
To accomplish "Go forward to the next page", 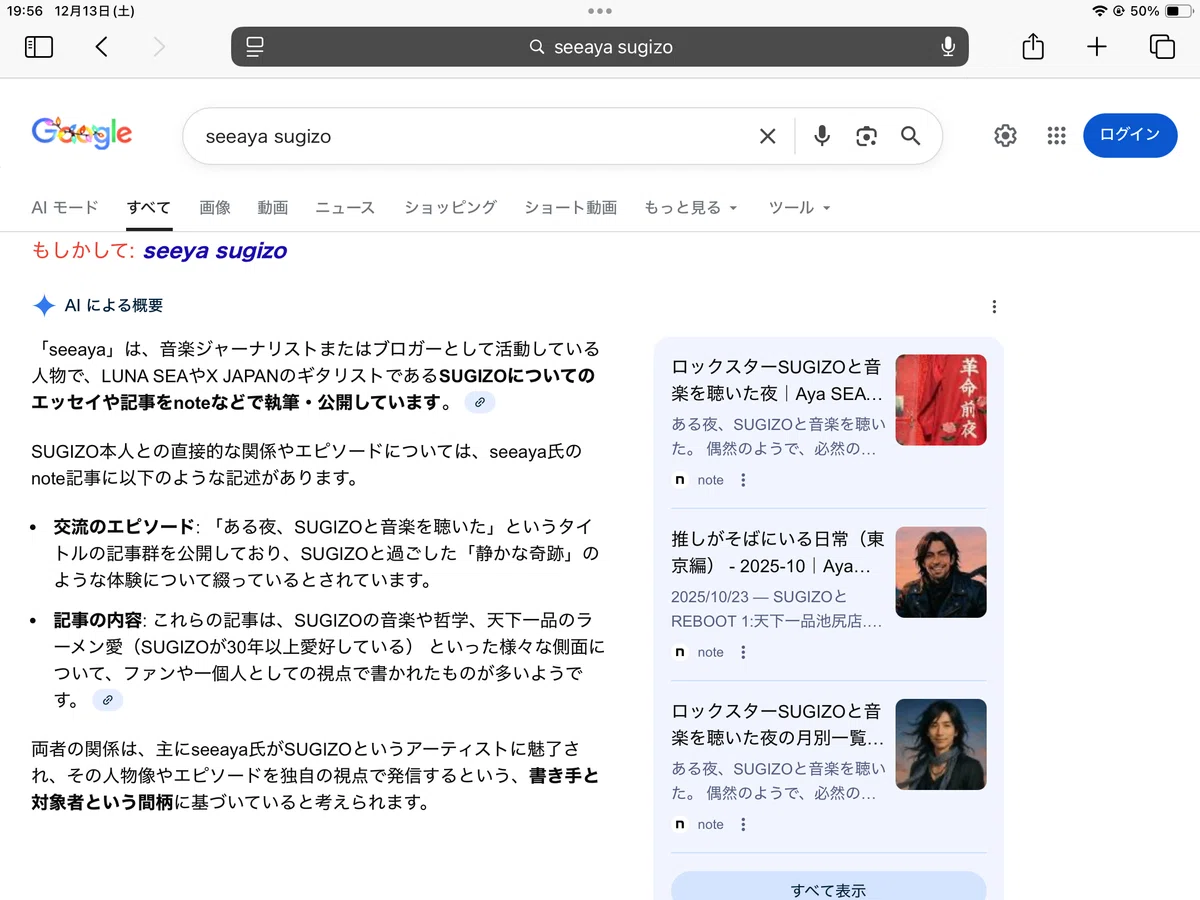I will pyautogui.click(x=159, y=47).
